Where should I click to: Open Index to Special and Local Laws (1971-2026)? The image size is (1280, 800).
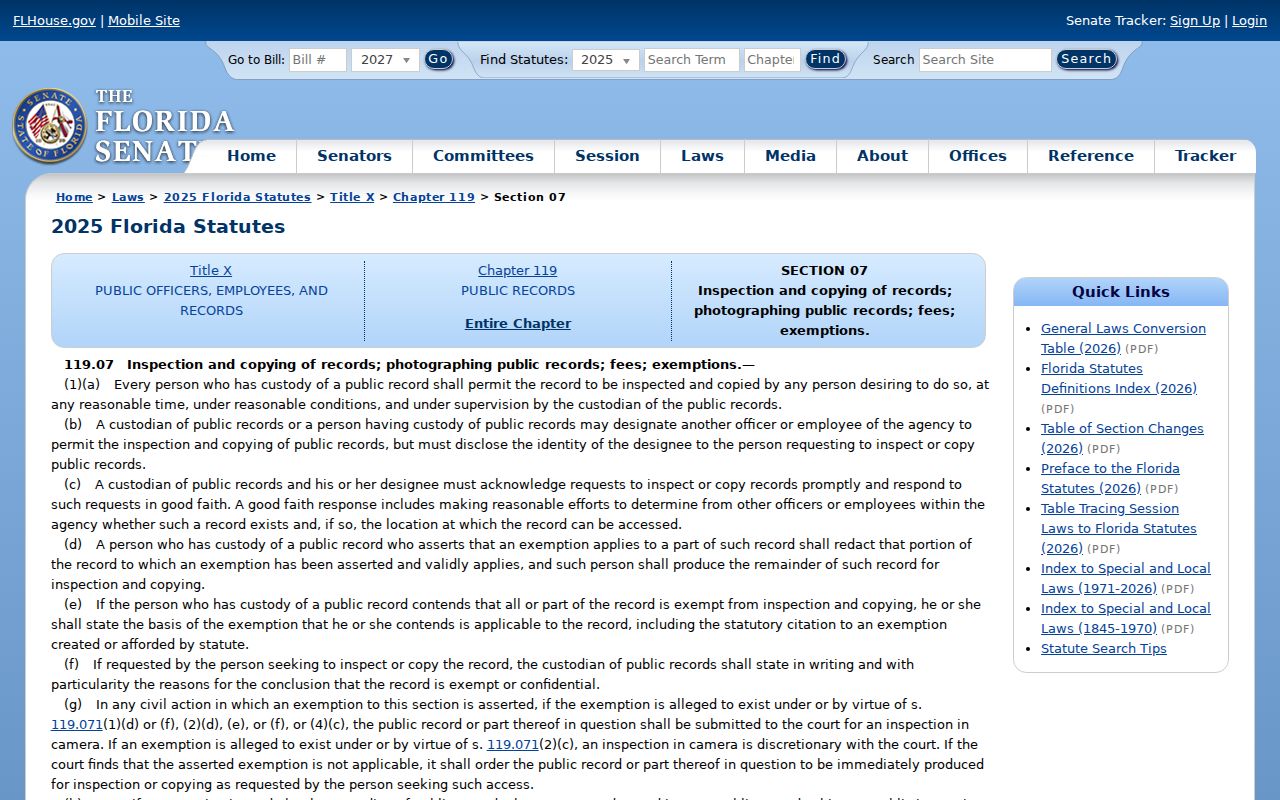tap(1126, 579)
